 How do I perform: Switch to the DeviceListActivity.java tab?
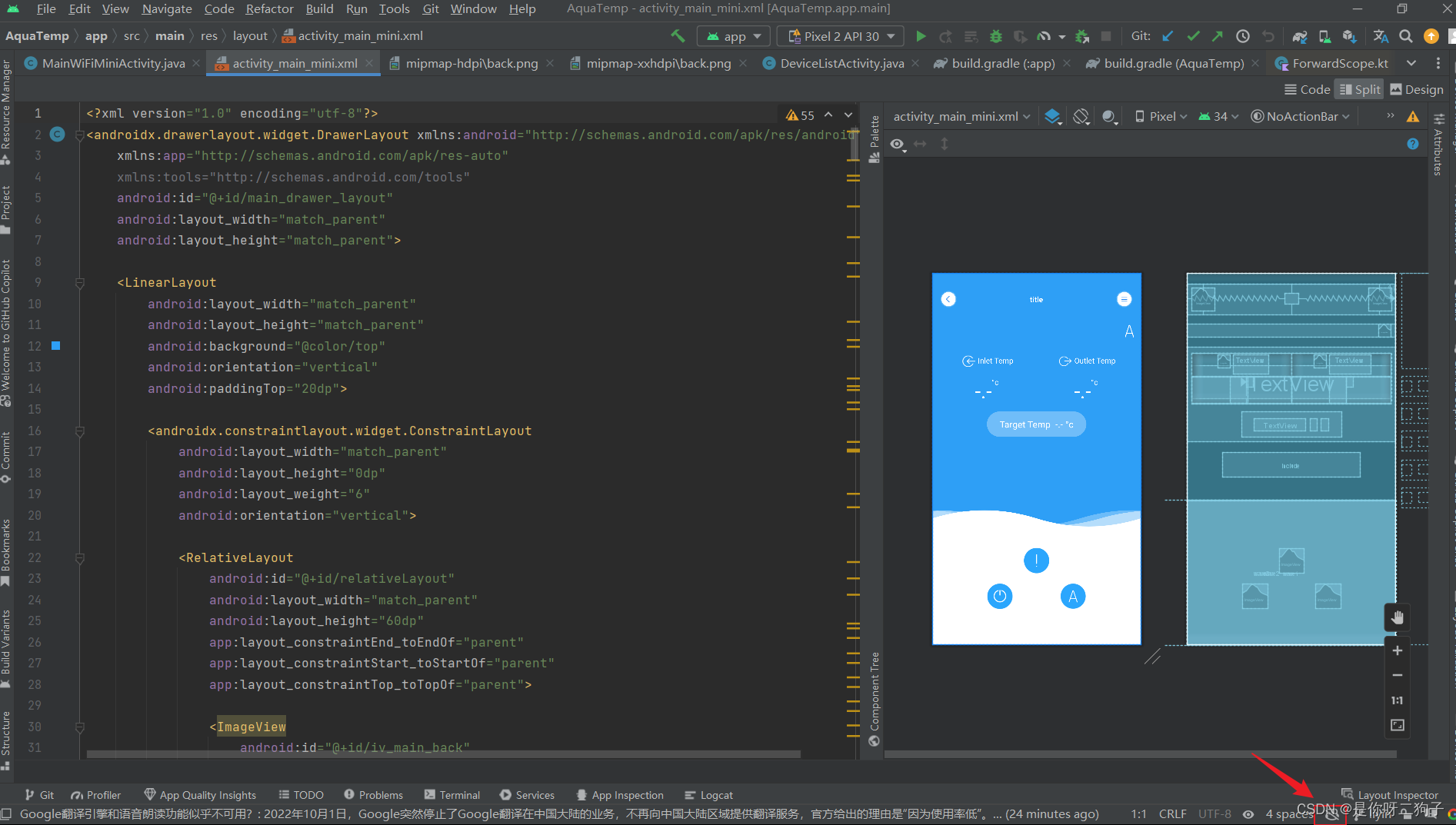[x=841, y=63]
